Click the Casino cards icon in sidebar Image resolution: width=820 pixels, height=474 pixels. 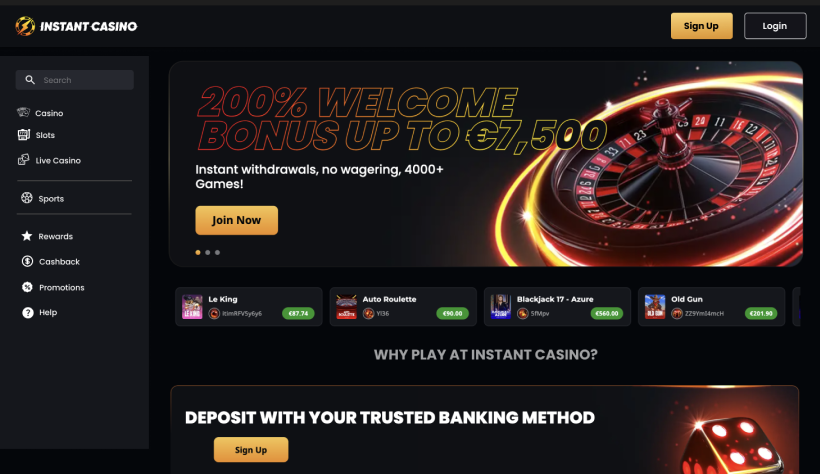pyautogui.click(x=24, y=112)
